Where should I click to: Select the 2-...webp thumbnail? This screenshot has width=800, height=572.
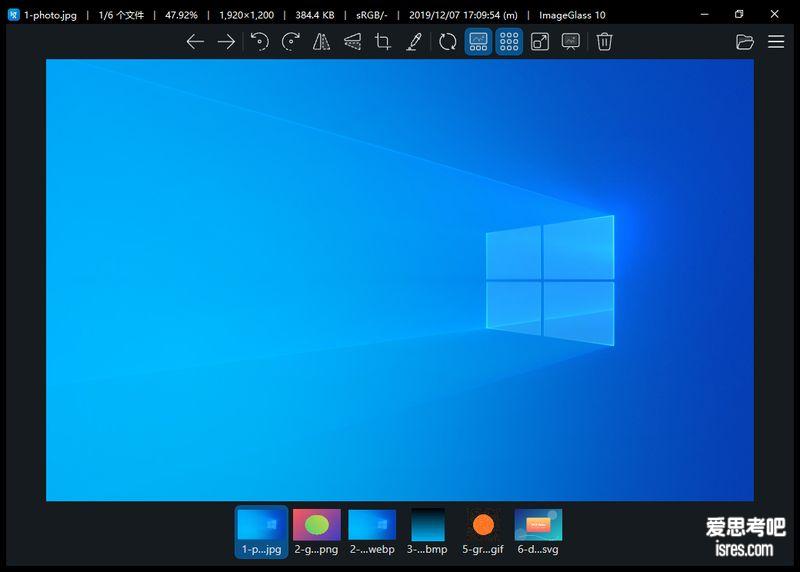372,532
